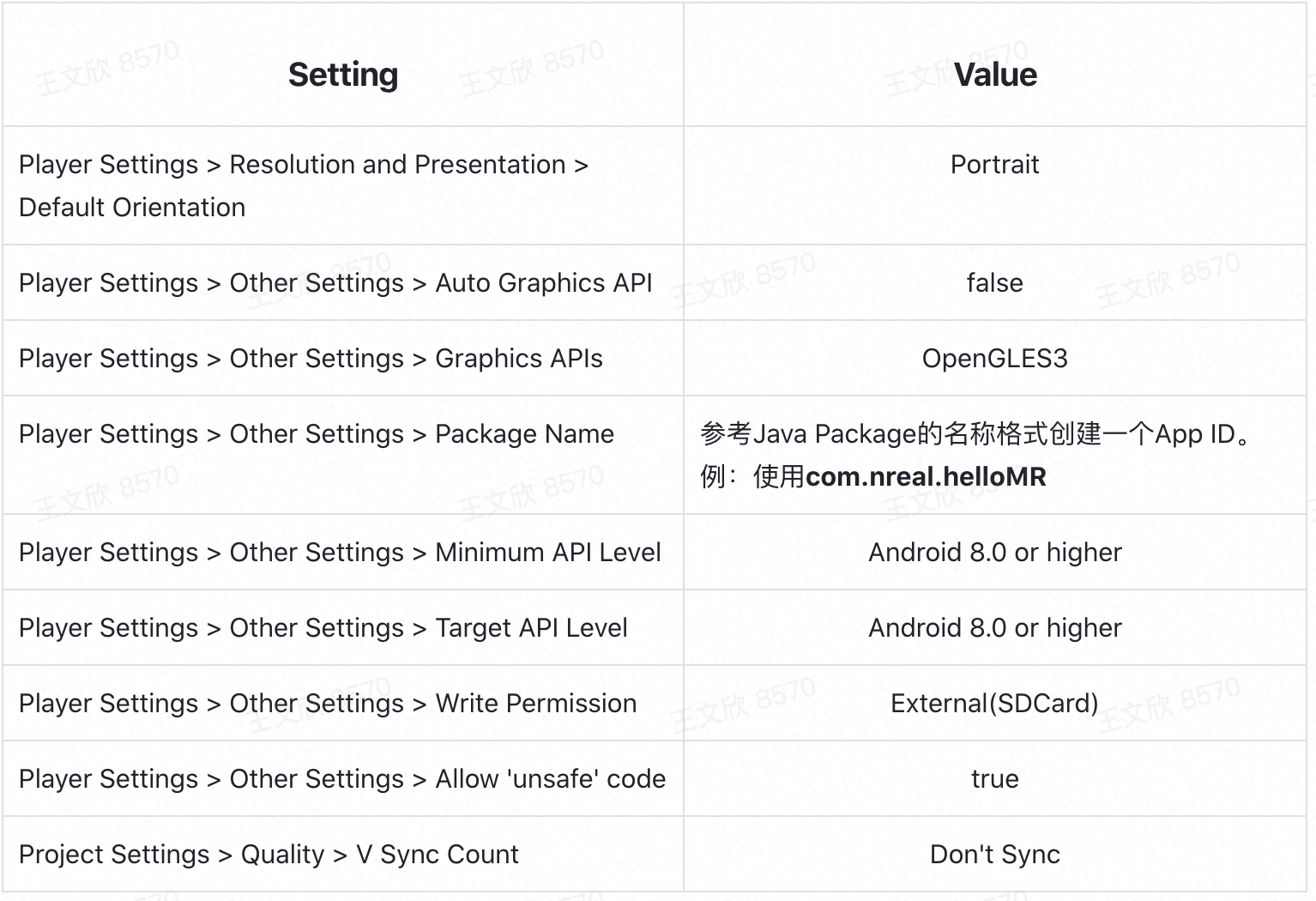This screenshot has height=901, width=1316.
Task: Click the bold com.nreal.helloMR text
Action: coord(926,476)
